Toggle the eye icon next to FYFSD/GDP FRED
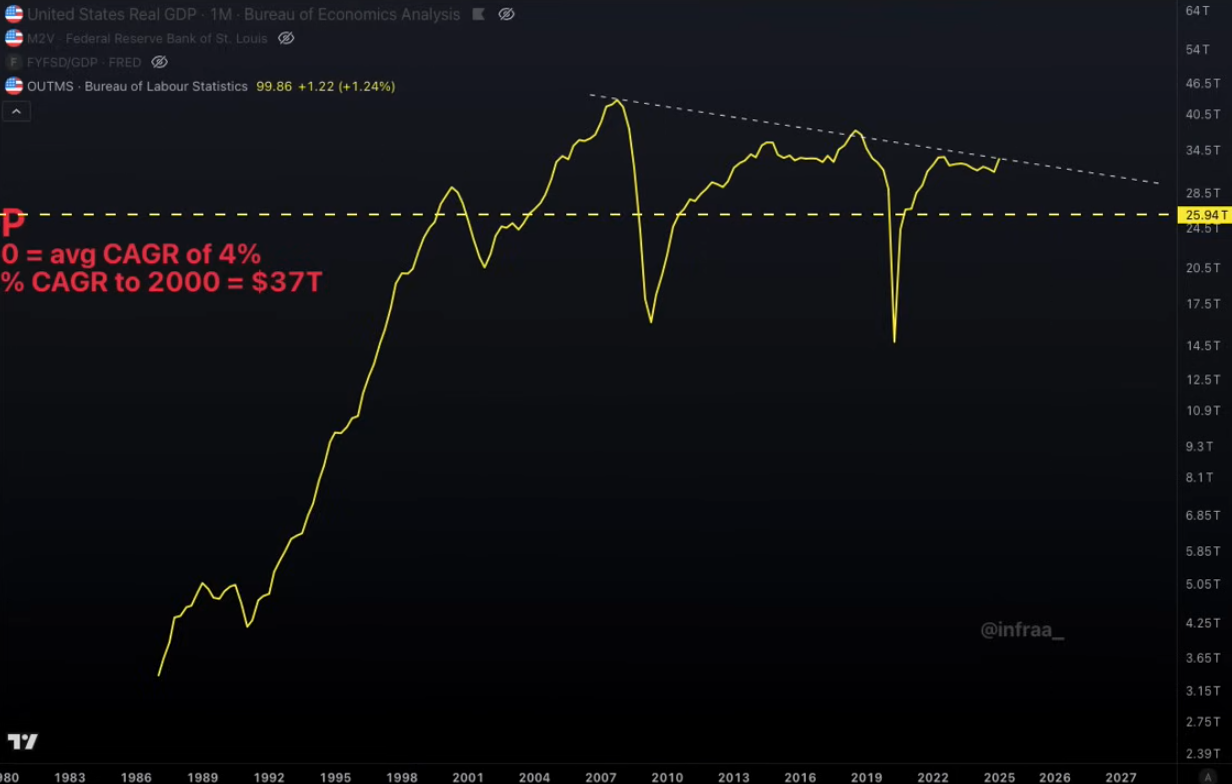Viewport: 1232px width, 784px height. [x=159, y=62]
